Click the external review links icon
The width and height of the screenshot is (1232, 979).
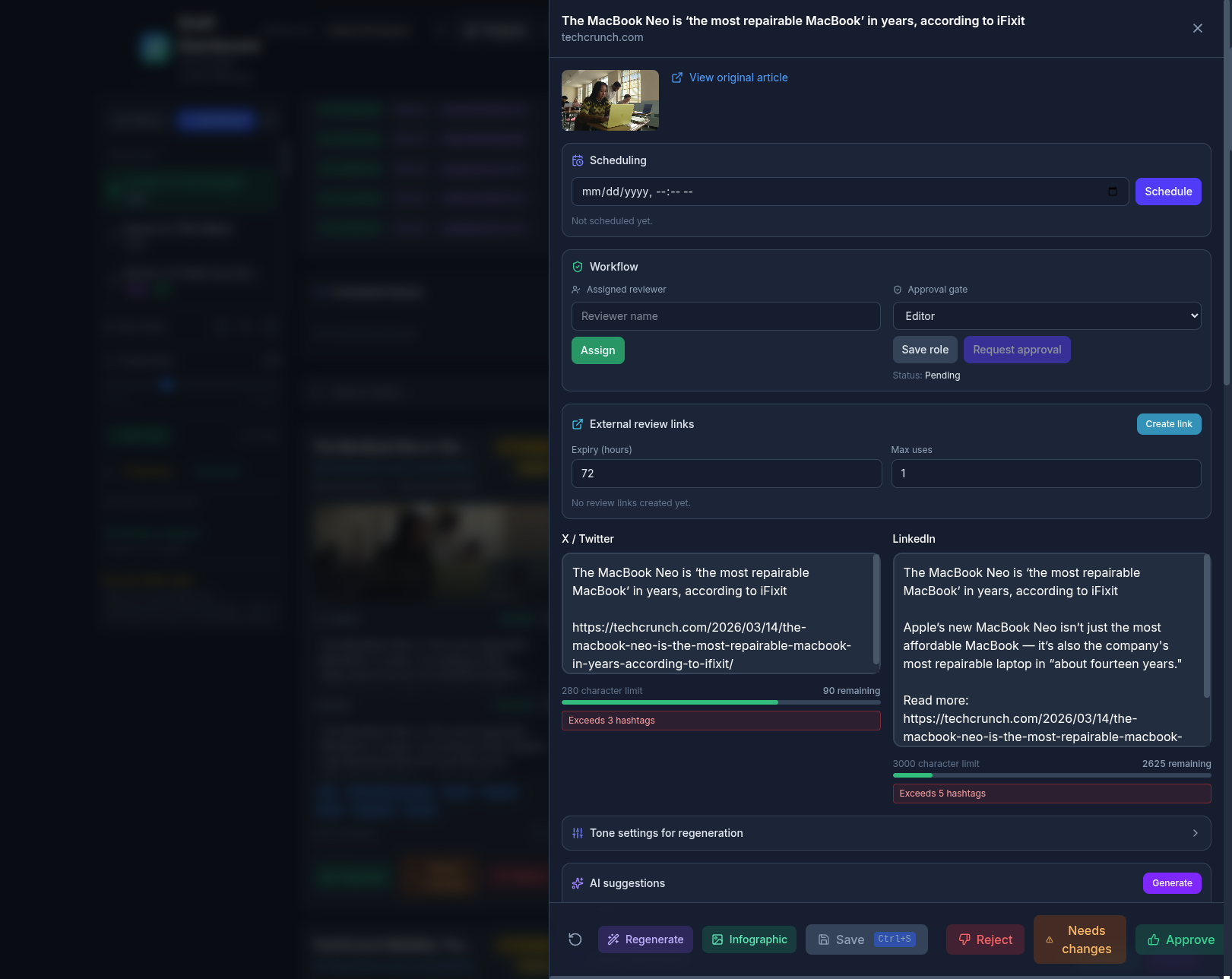[x=578, y=423]
